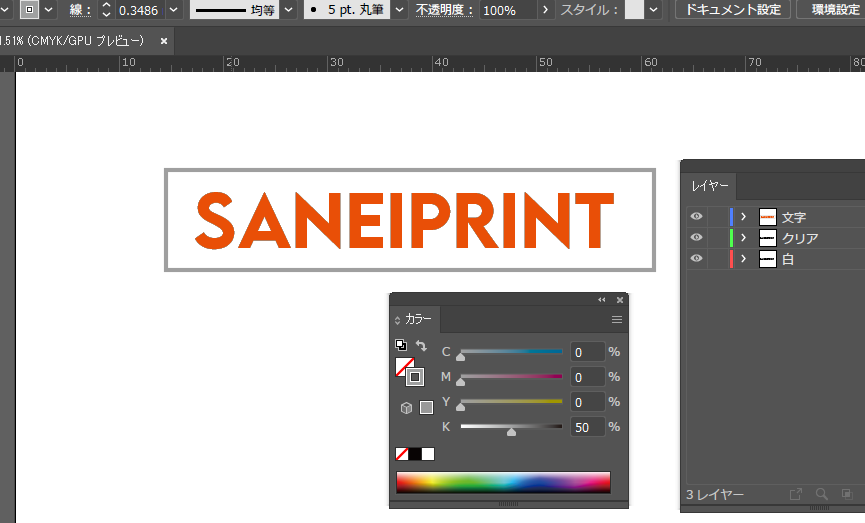The image size is (865, 523).
Task: Cycle カラー panel display options arrows
Action: point(397,320)
